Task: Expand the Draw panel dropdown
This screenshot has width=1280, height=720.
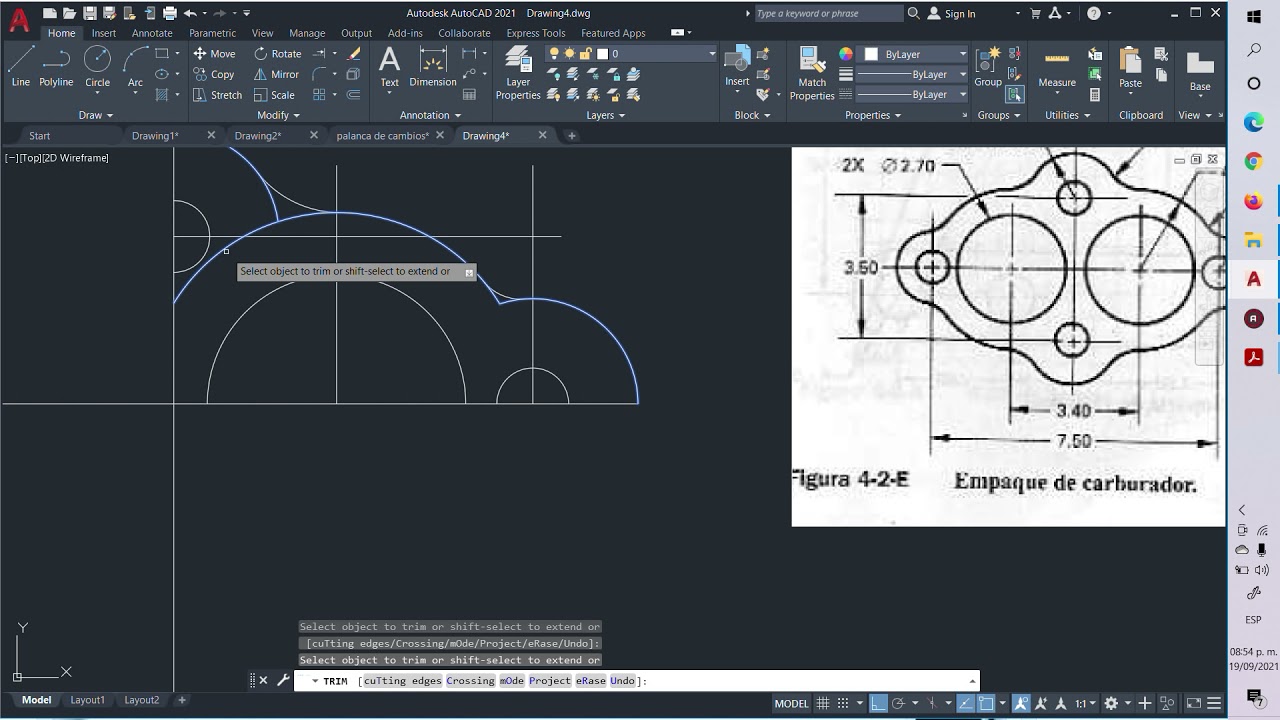Action: (x=96, y=115)
